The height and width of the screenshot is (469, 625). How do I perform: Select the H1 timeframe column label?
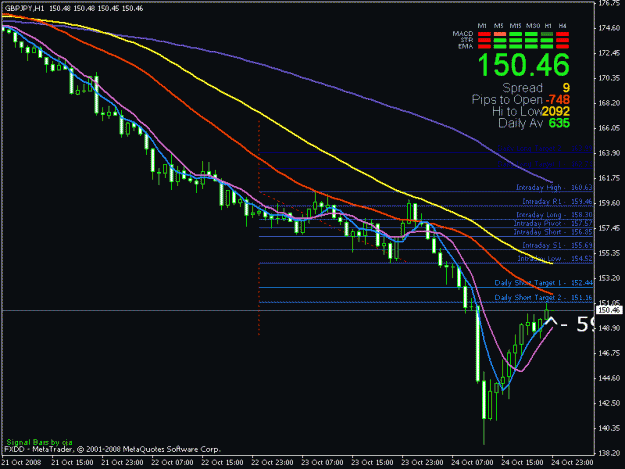pos(548,26)
